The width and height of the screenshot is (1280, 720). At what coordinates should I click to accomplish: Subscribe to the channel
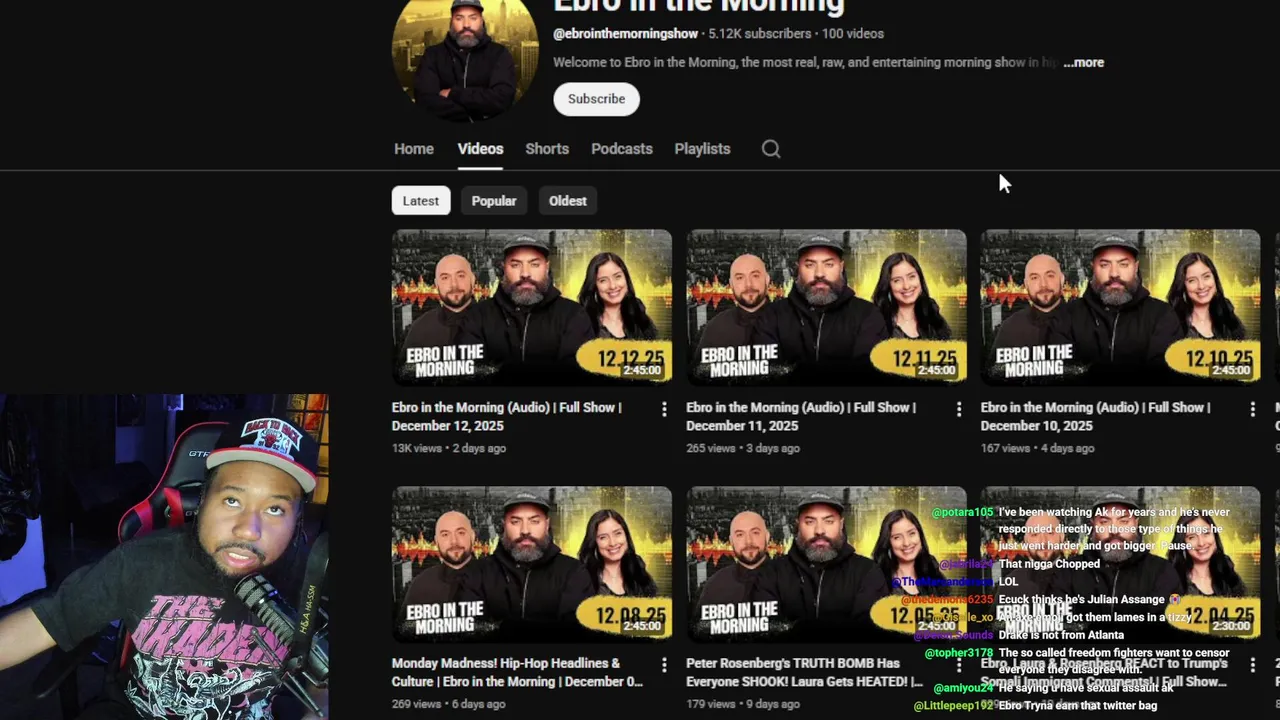596,99
